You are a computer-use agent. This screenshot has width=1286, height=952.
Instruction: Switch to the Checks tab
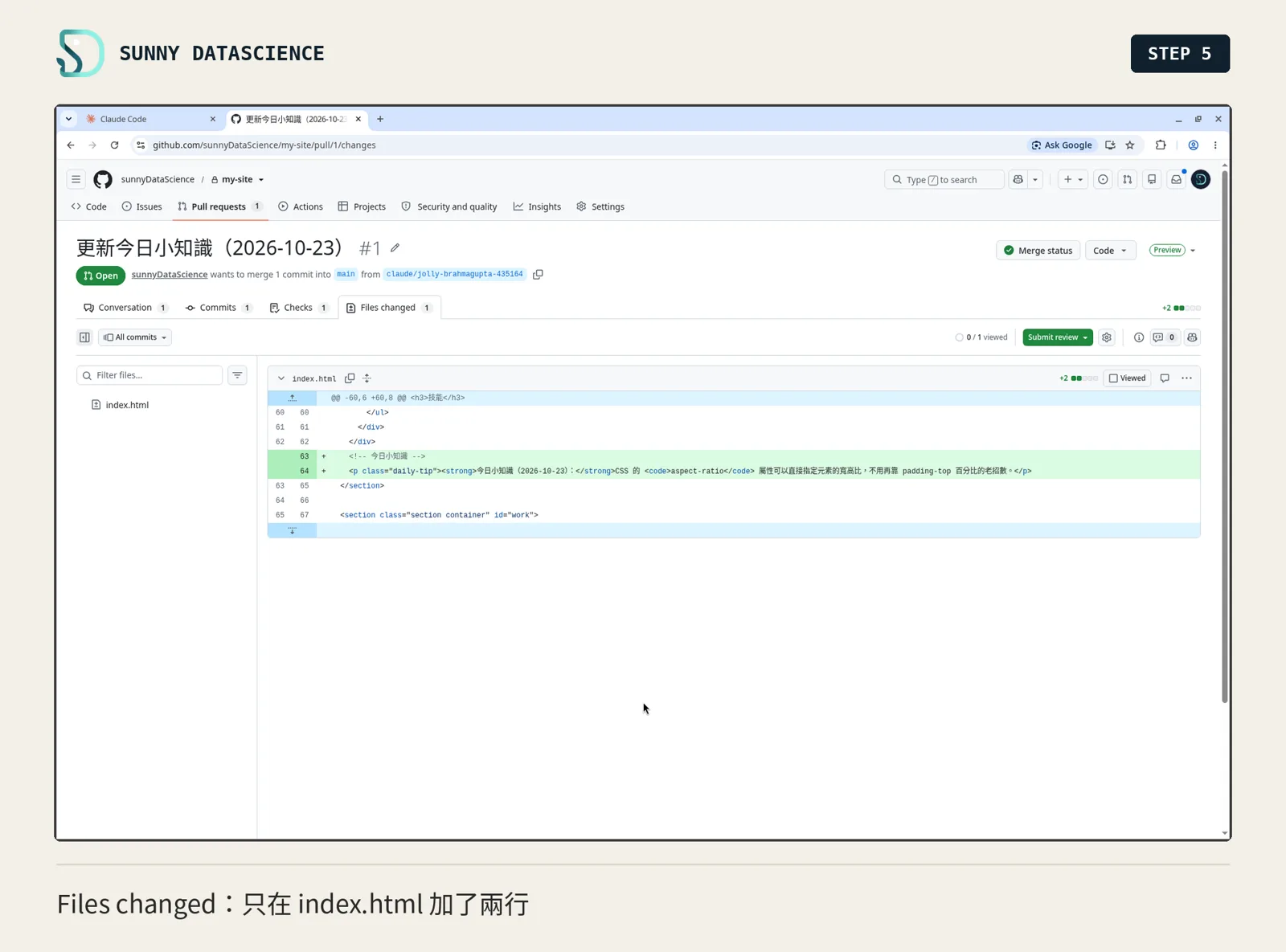pyautogui.click(x=298, y=308)
